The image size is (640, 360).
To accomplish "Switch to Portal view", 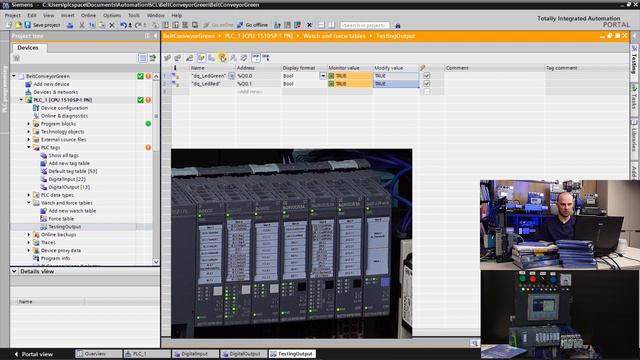I will (33, 354).
